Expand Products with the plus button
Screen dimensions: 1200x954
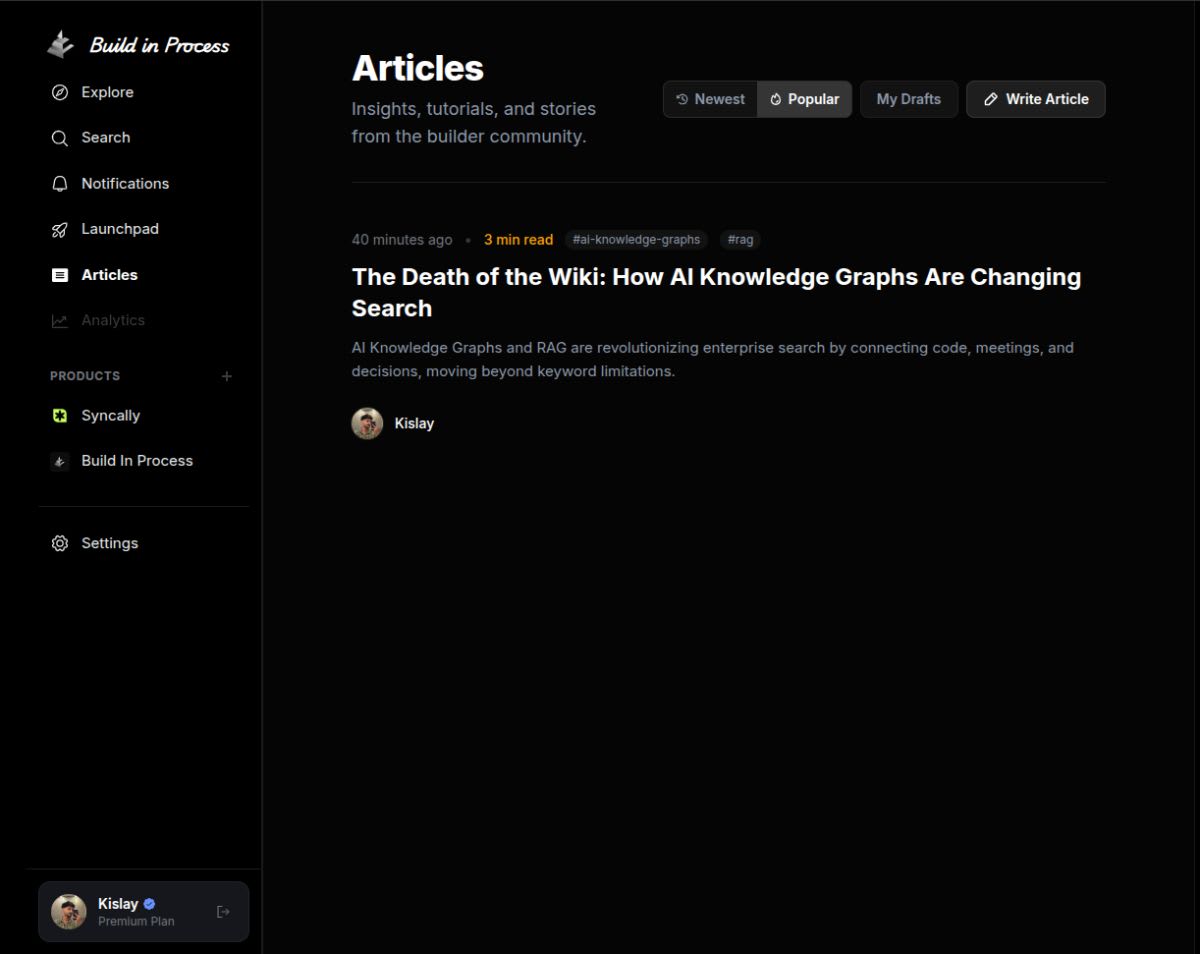pos(226,376)
